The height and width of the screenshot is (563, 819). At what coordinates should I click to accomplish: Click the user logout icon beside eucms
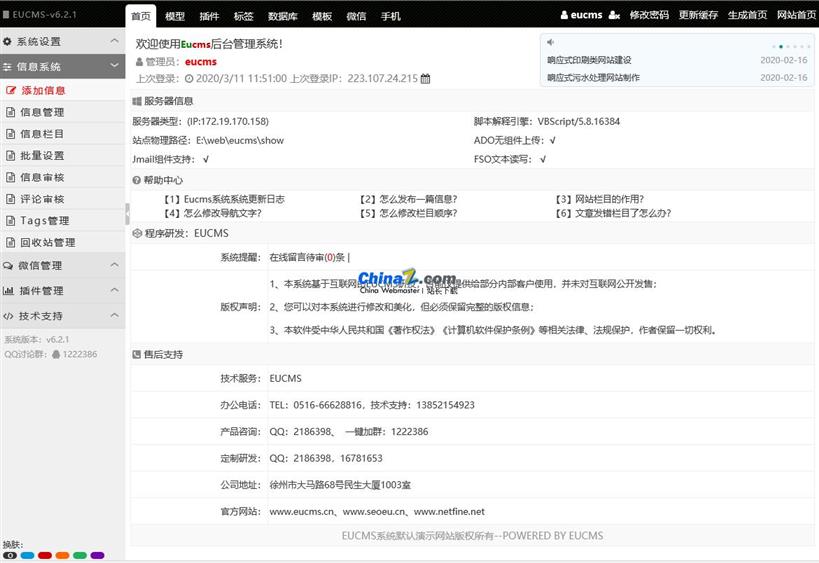(x=614, y=16)
